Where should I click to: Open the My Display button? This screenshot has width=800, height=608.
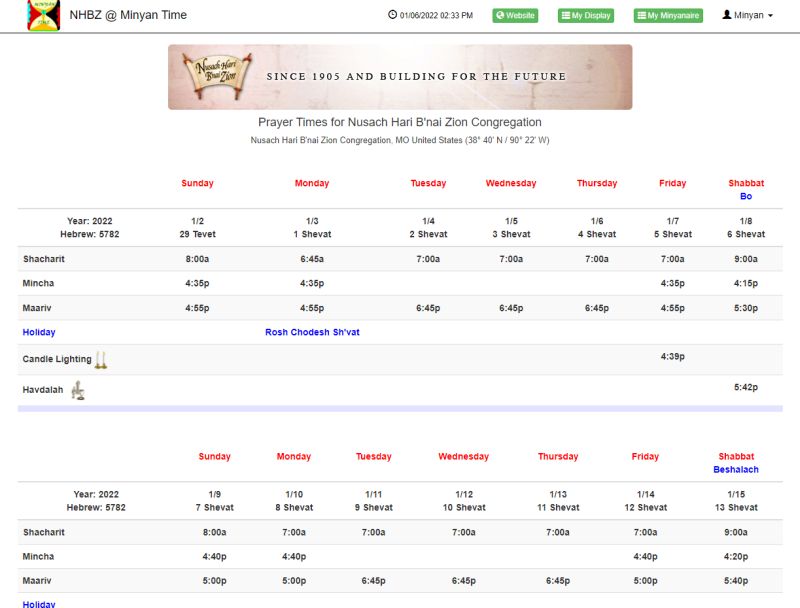pyautogui.click(x=586, y=15)
